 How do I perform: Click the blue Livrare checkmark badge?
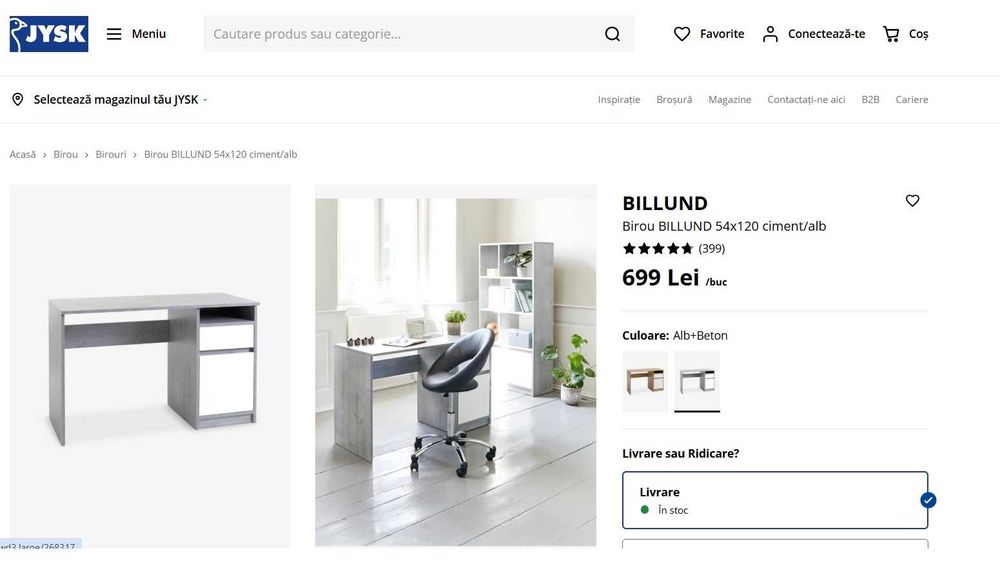pyautogui.click(x=928, y=500)
